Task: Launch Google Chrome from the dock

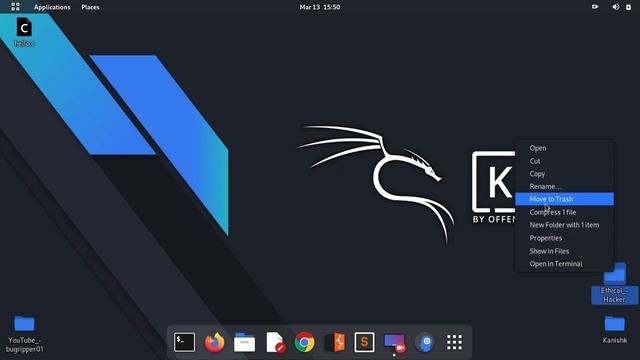Action: (304, 342)
